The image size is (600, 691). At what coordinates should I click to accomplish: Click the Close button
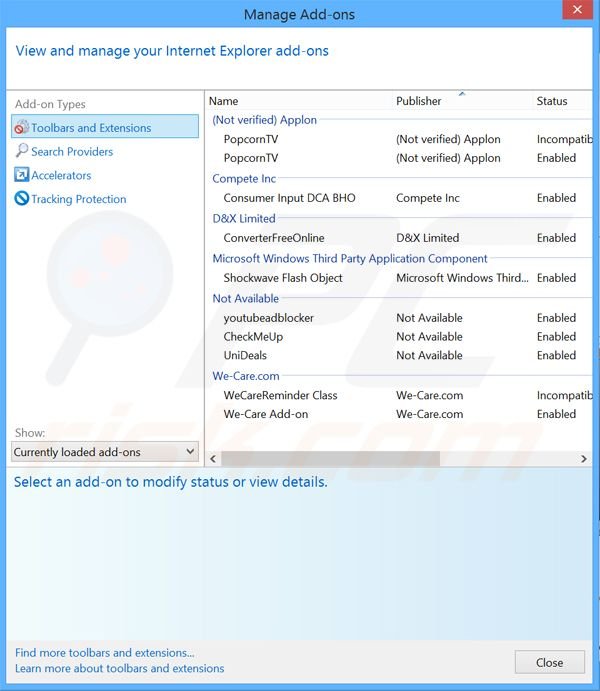pyautogui.click(x=549, y=662)
